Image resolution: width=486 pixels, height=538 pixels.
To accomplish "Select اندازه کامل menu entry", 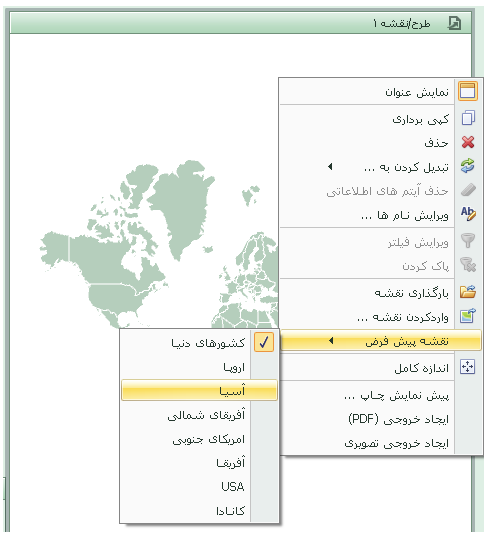I will [x=380, y=368].
